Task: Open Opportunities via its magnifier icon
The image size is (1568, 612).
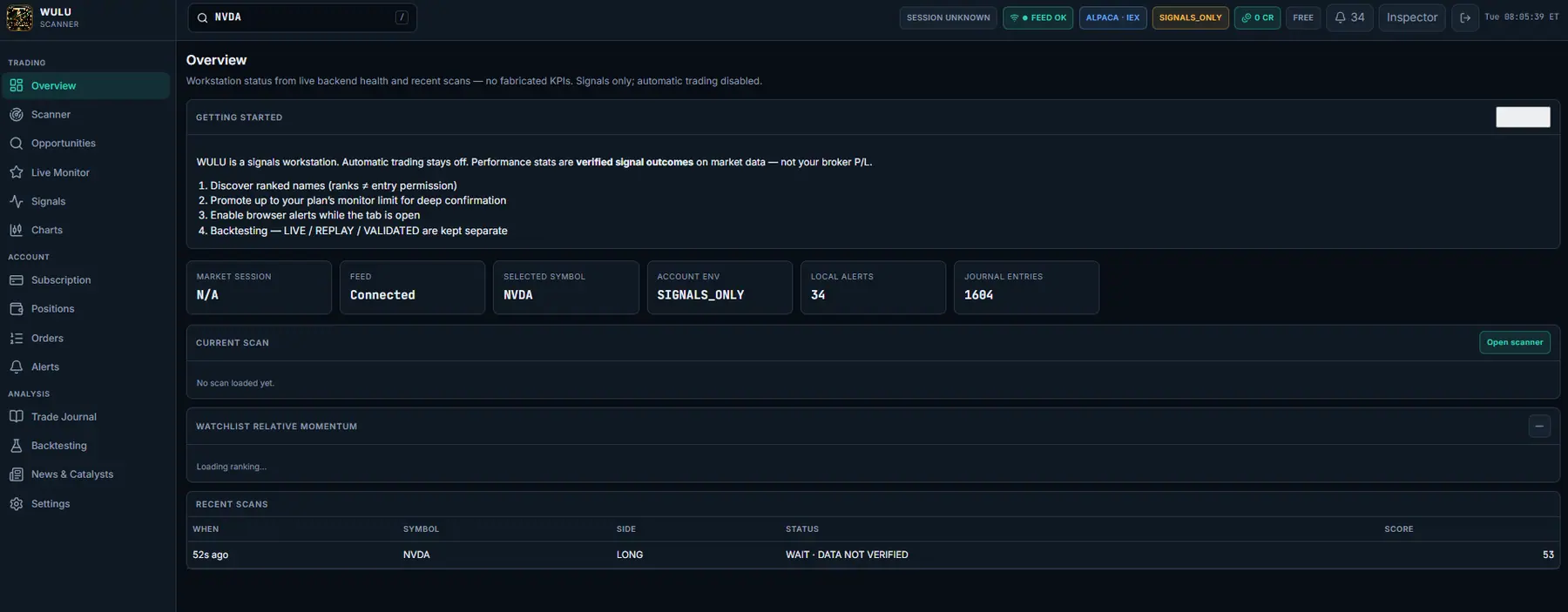Action: [16, 143]
